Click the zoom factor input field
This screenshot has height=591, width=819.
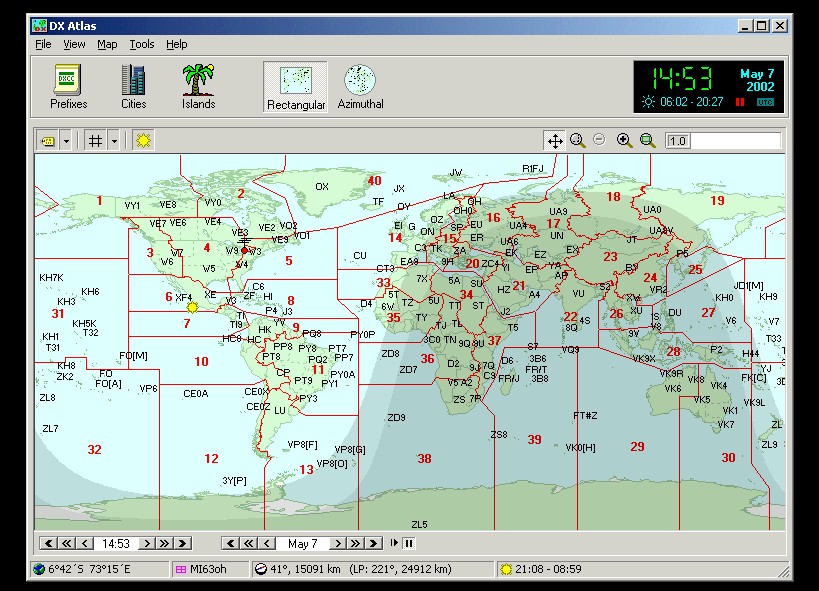(736, 141)
